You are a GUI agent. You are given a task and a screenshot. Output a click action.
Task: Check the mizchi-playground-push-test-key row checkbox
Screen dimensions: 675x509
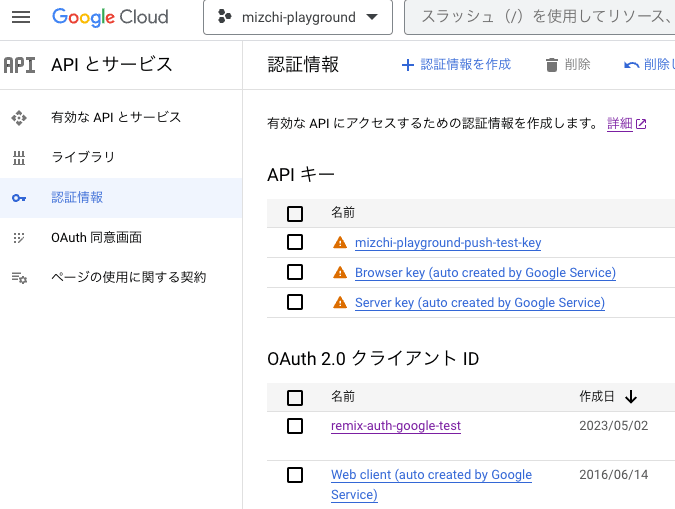[x=295, y=242]
